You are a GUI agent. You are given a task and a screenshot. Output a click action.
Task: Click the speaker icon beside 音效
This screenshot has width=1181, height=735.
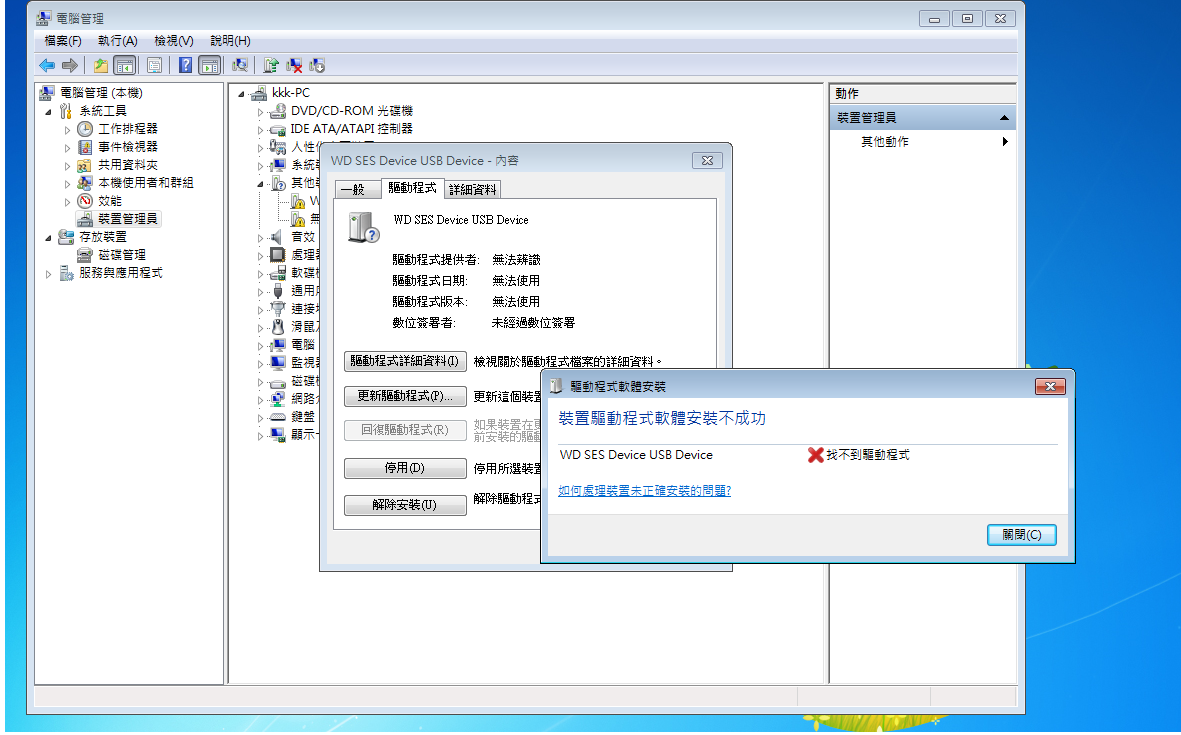[277, 237]
